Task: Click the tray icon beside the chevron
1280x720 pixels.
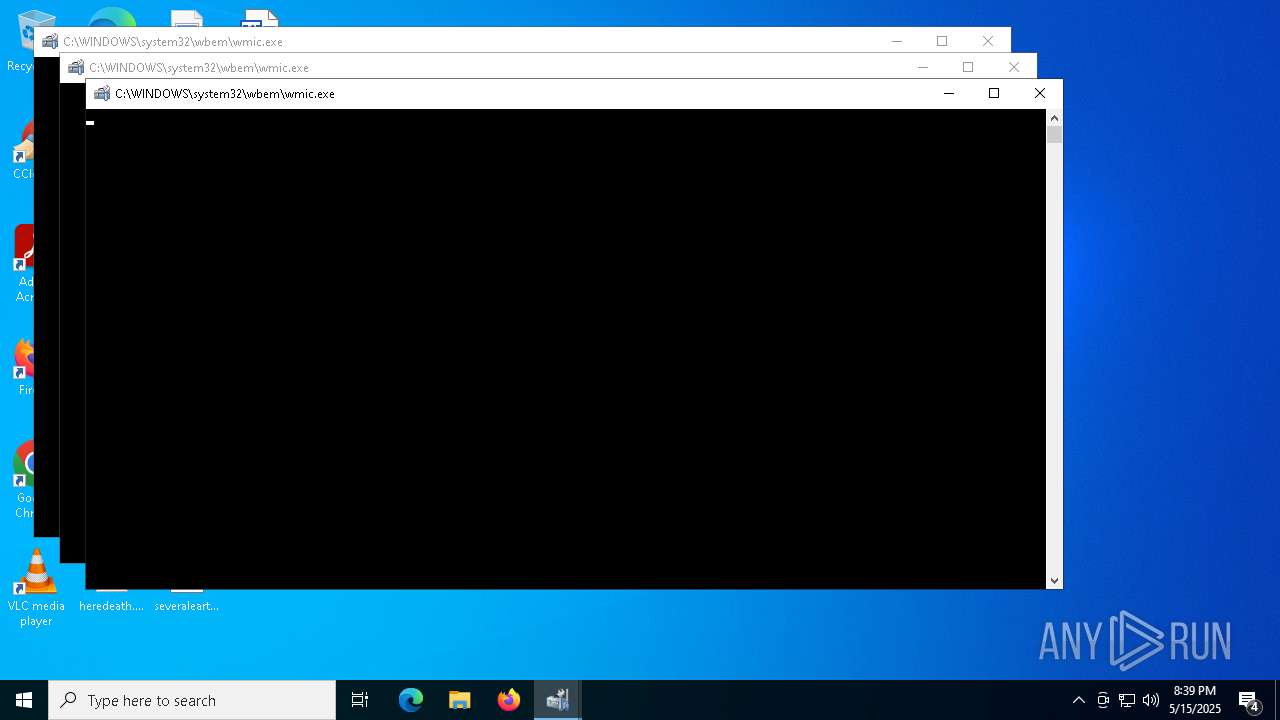Action: [x=1103, y=700]
